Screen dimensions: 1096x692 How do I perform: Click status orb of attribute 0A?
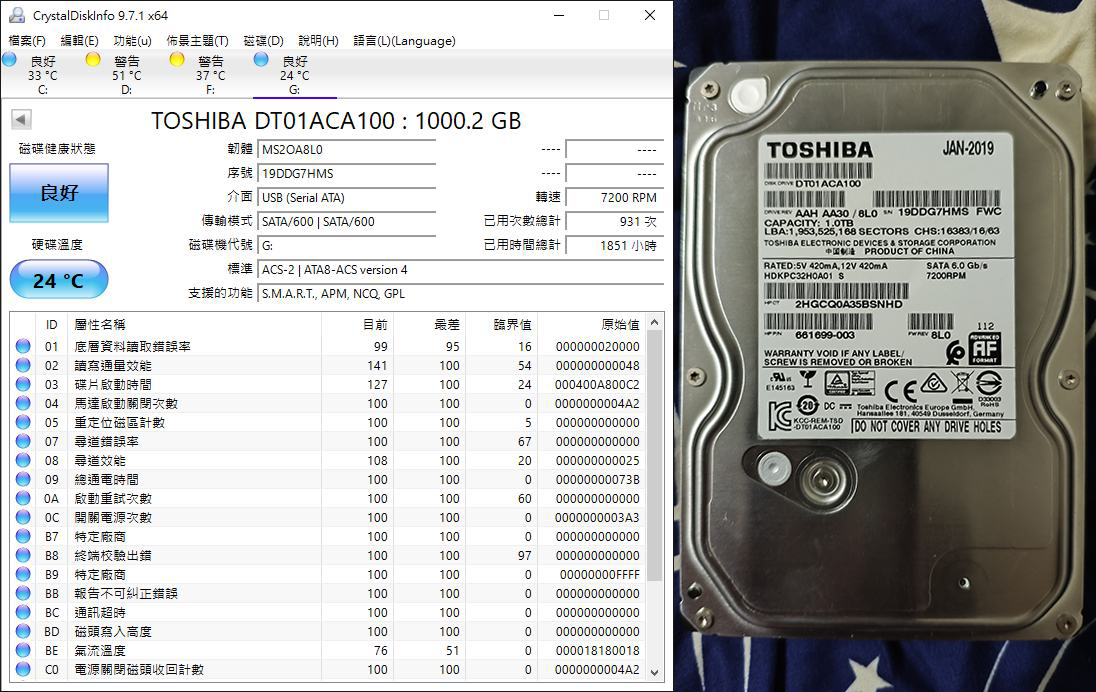point(23,498)
